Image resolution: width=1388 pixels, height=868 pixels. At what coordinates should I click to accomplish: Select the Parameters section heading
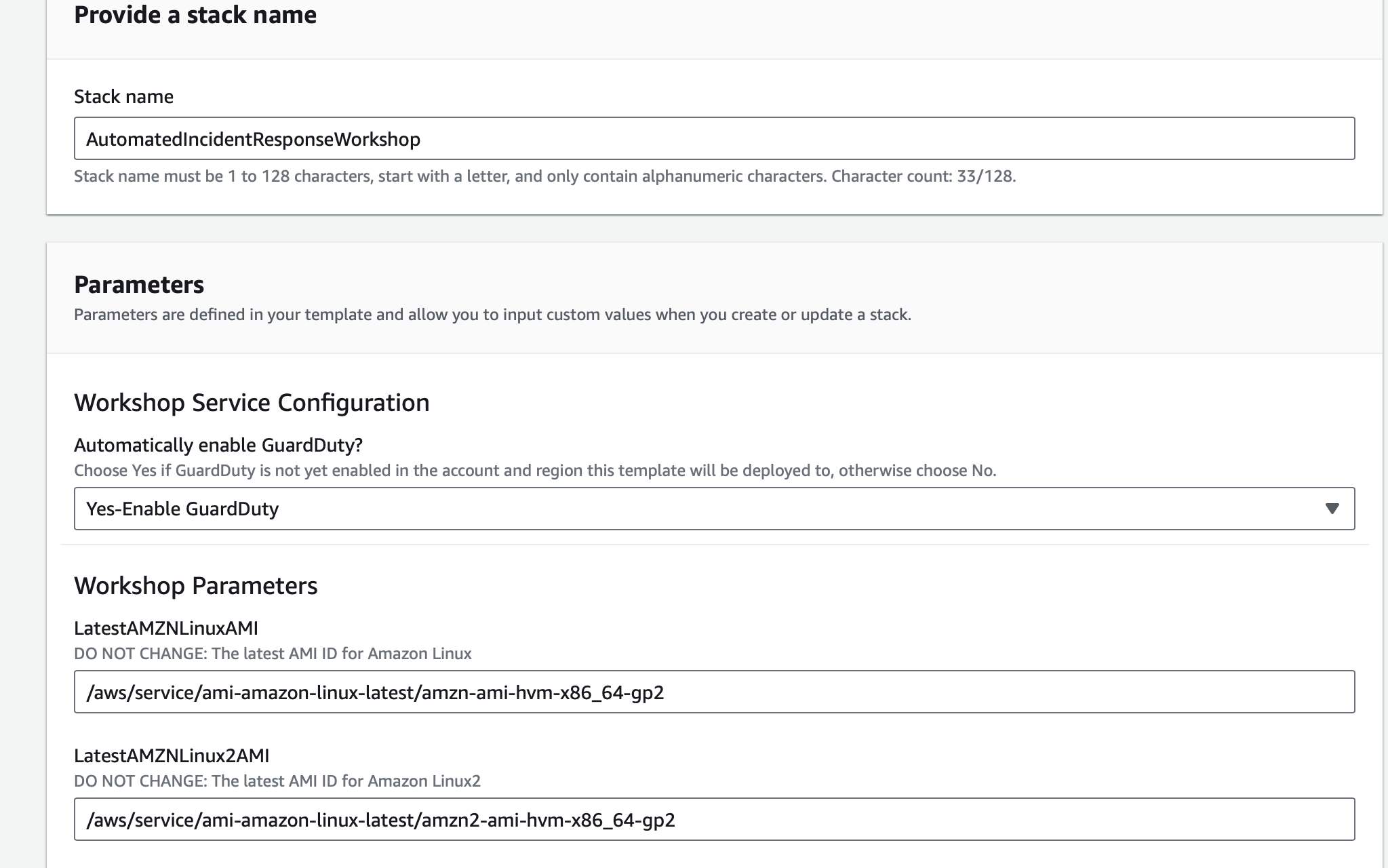point(139,285)
